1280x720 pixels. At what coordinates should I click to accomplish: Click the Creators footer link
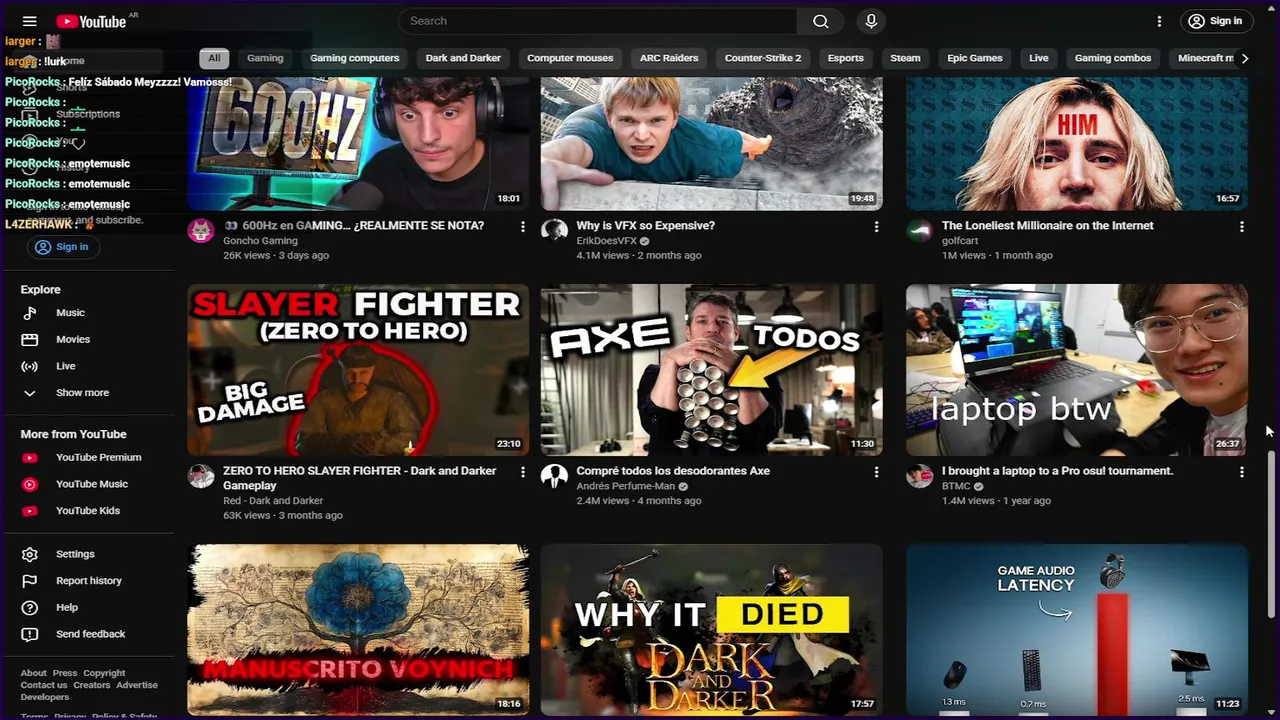click(91, 685)
